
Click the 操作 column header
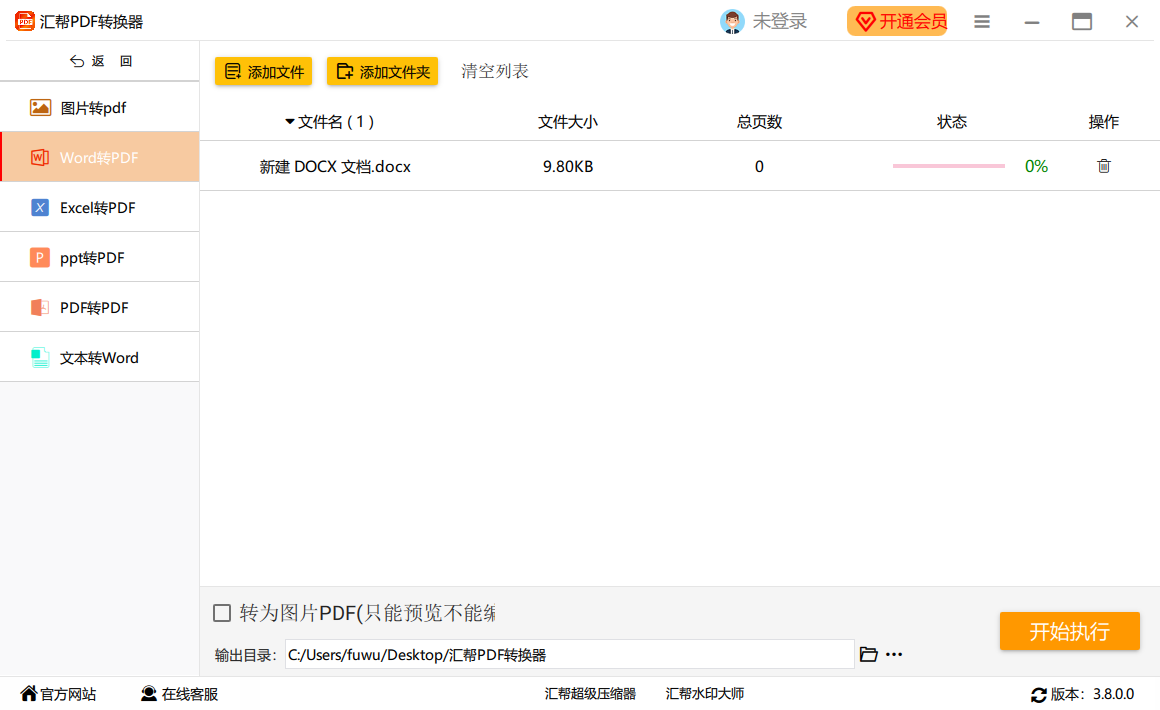(x=1103, y=122)
